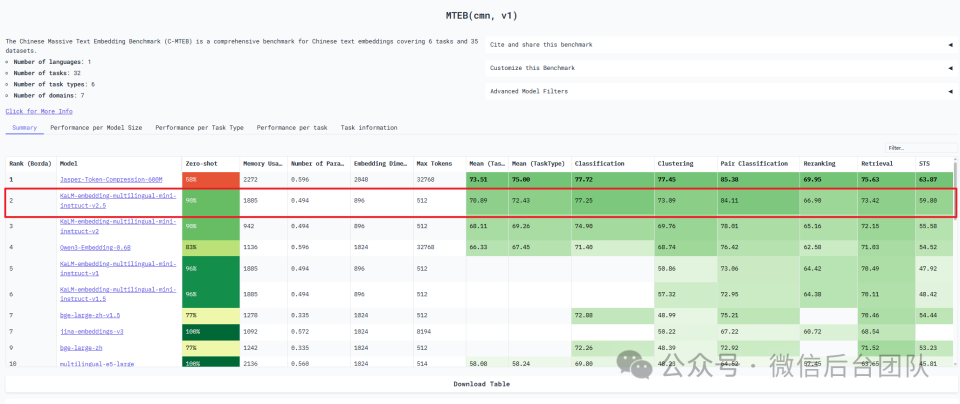
Task: Select the 'Number of tasks: 32' line
Action: coord(47,73)
